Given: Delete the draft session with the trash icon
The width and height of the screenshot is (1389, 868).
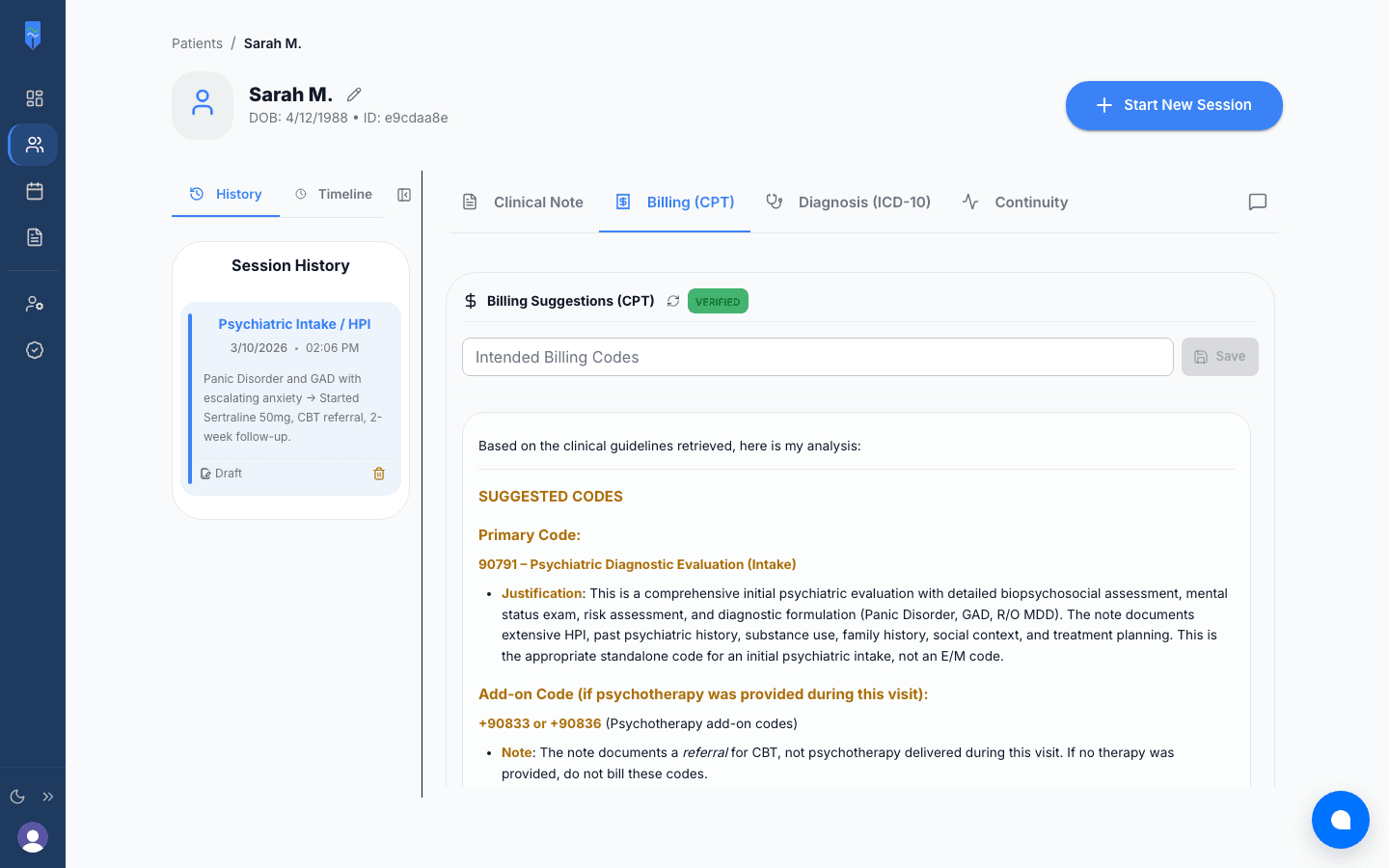Looking at the screenshot, I should click(x=379, y=474).
